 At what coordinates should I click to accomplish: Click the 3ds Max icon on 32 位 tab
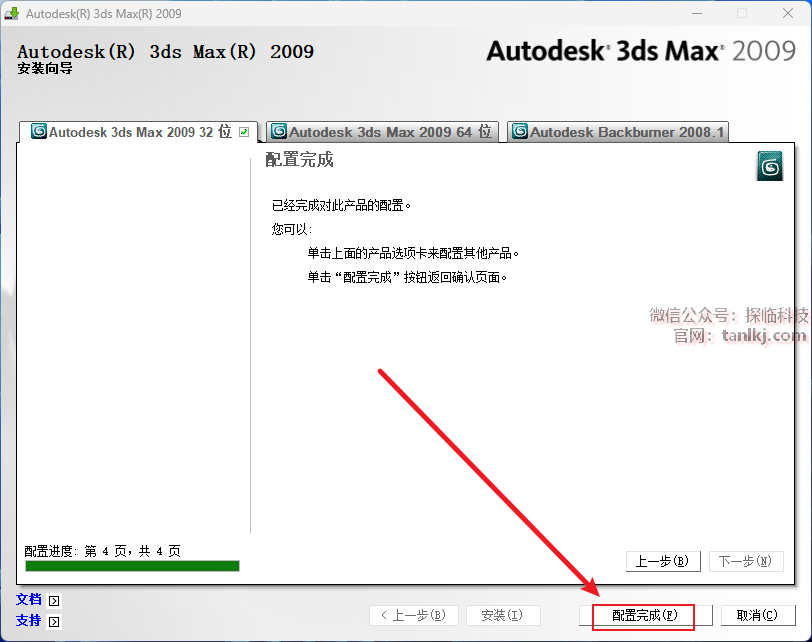coord(39,131)
